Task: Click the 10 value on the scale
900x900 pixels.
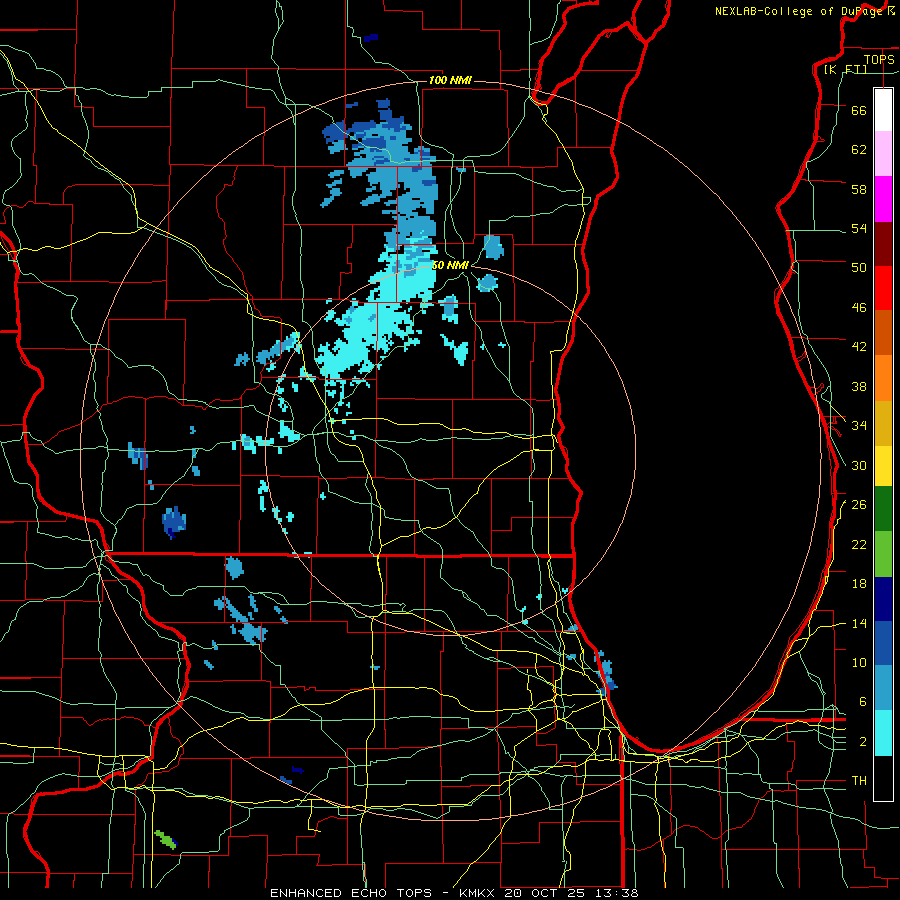Action: click(859, 662)
